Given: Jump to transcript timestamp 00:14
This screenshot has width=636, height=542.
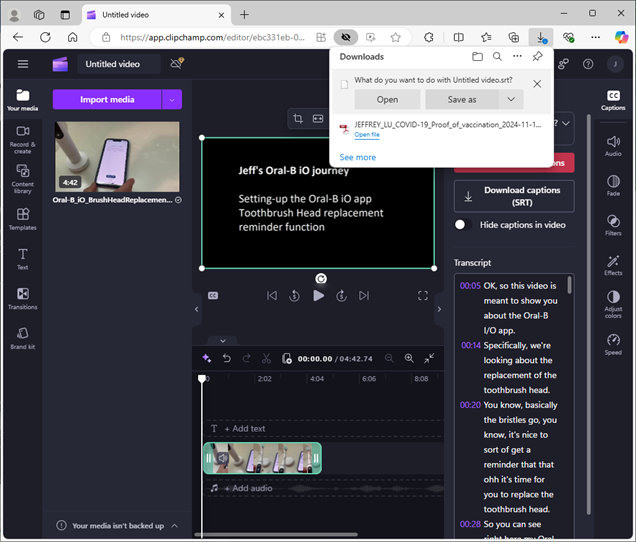Looking at the screenshot, I should (471, 346).
